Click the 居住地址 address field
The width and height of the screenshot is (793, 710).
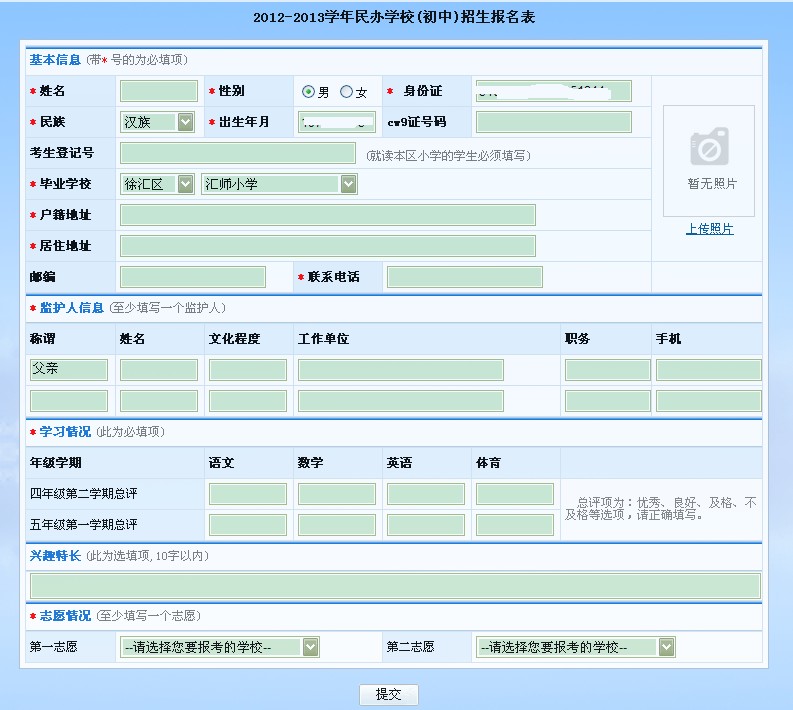pyautogui.click(x=327, y=246)
